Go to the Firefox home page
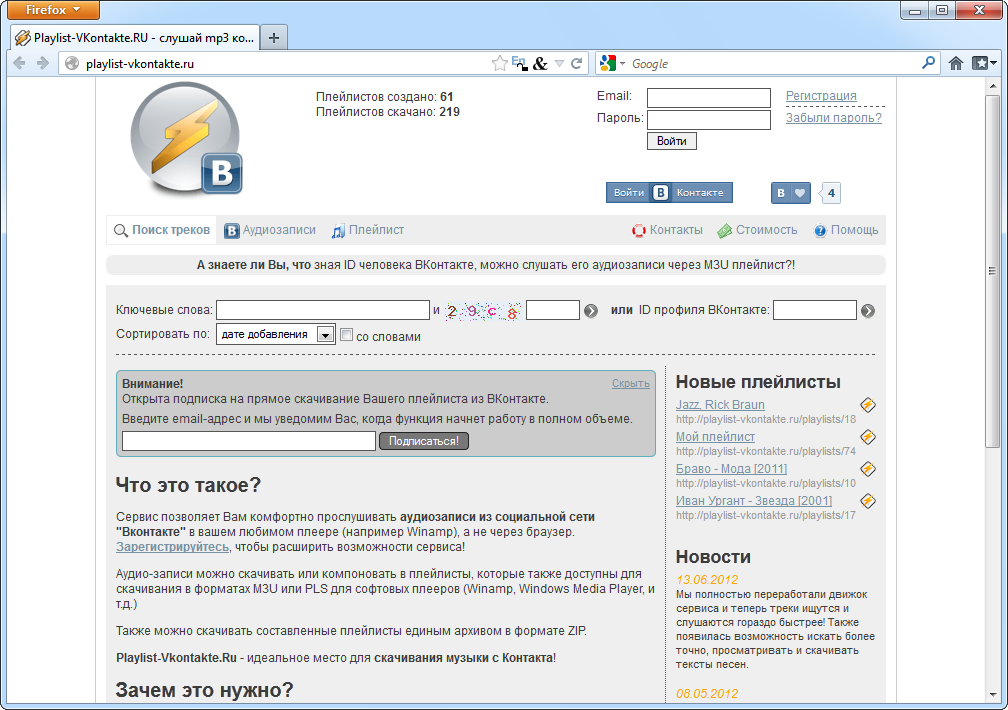1008x710 pixels. [x=956, y=63]
